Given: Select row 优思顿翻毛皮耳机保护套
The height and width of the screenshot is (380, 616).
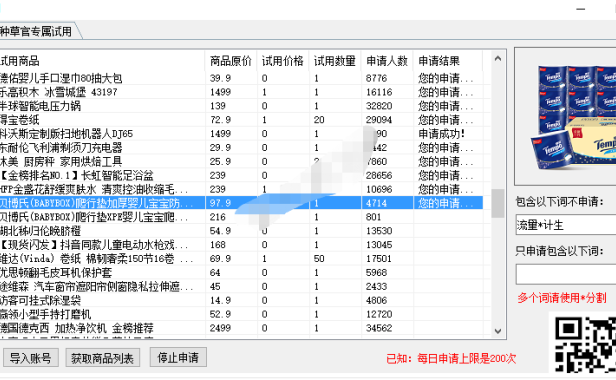Looking at the screenshot, I should pos(241,272).
